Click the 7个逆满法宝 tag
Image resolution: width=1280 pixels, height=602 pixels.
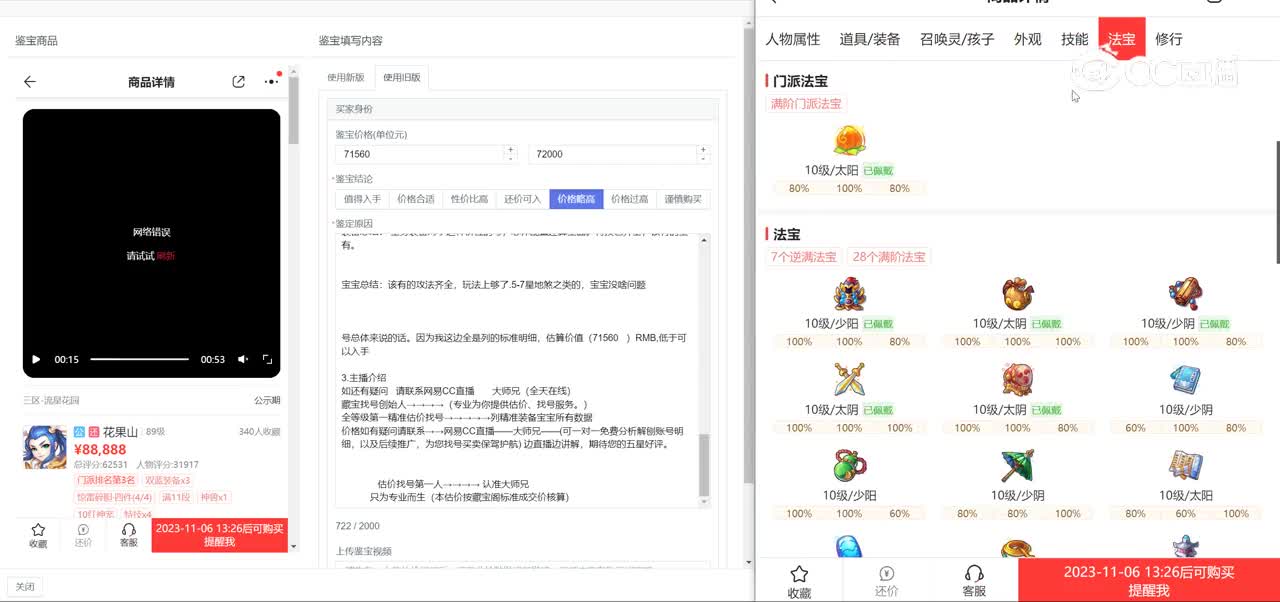click(x=805, y=257)
